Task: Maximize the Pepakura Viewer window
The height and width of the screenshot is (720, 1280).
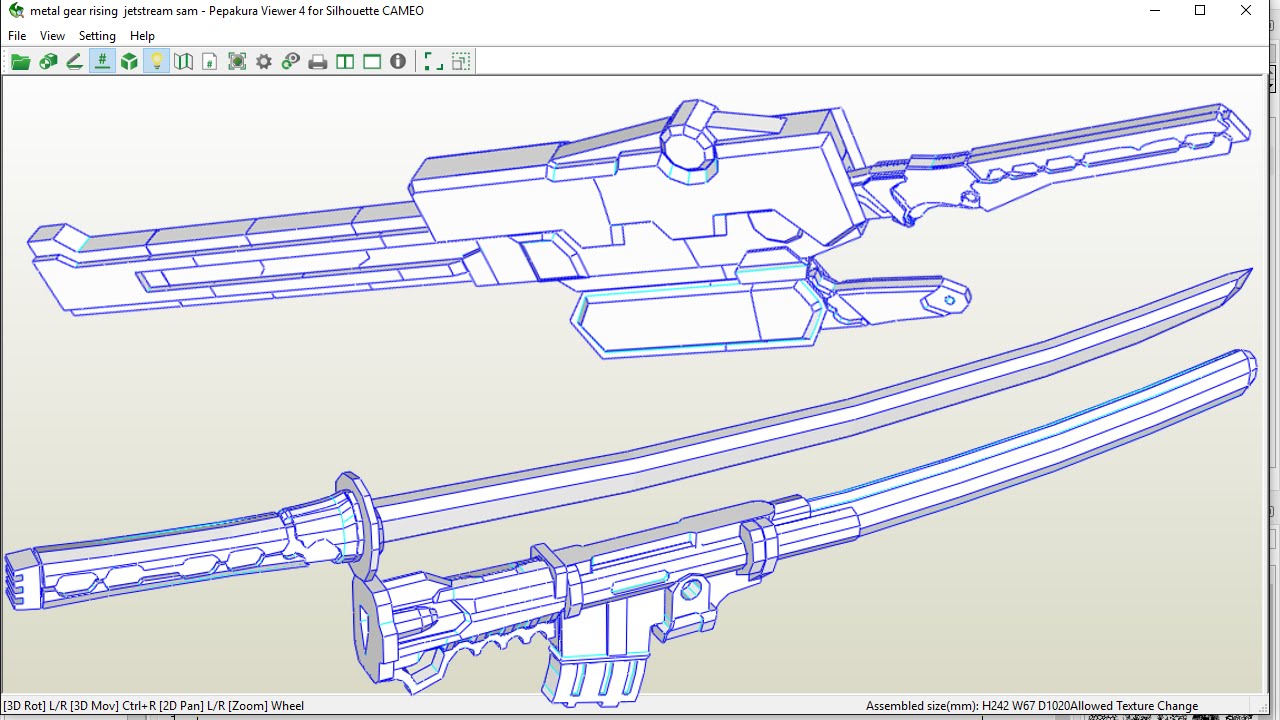Action: [x=1200, y=11]
